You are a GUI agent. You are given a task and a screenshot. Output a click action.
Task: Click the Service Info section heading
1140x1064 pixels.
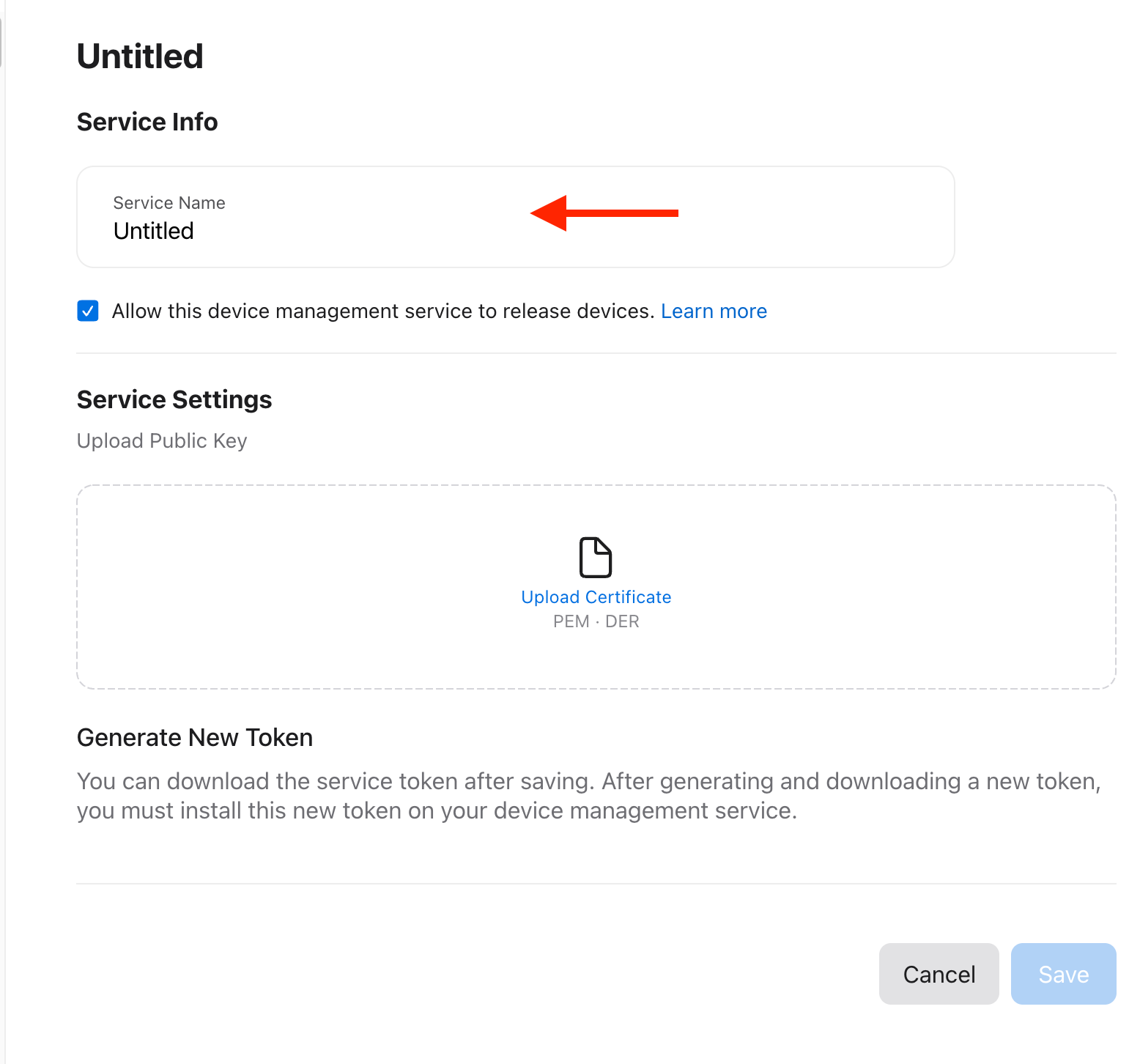[x=147, y=122]
